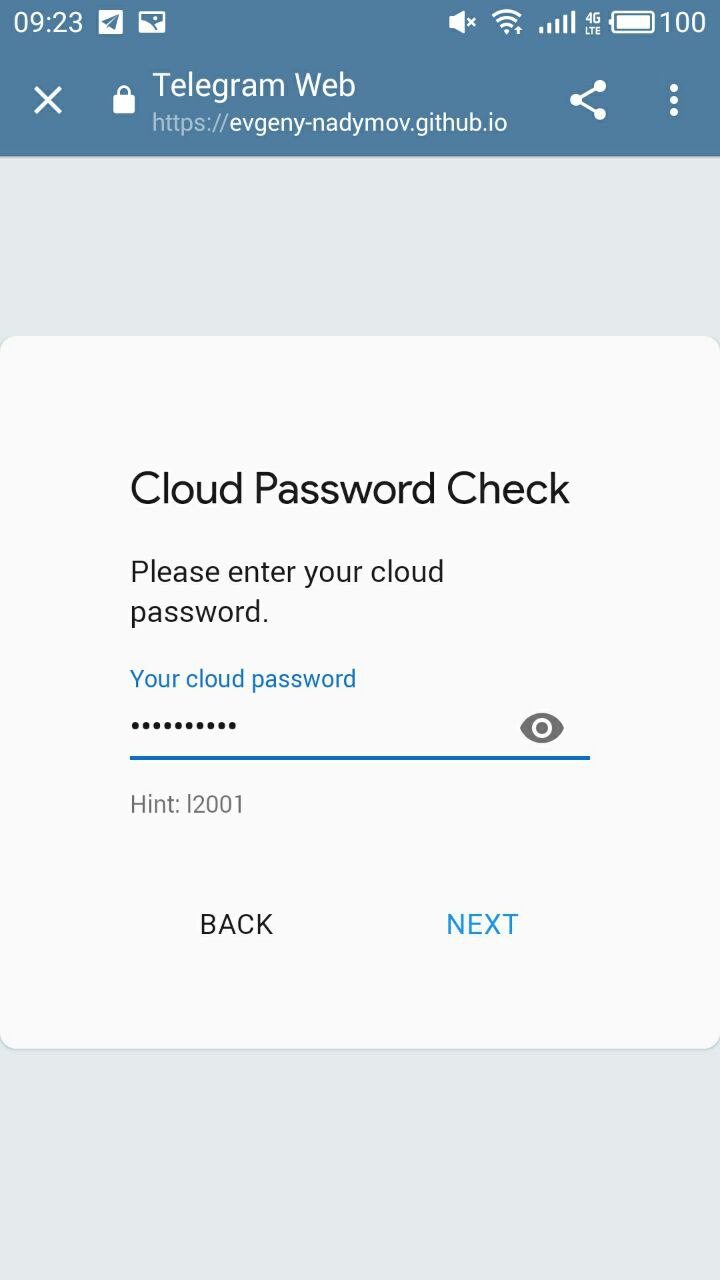This screenshot has width=720, height=1280.
Task: Focus the cloud password input field
Action: point(320,726)
